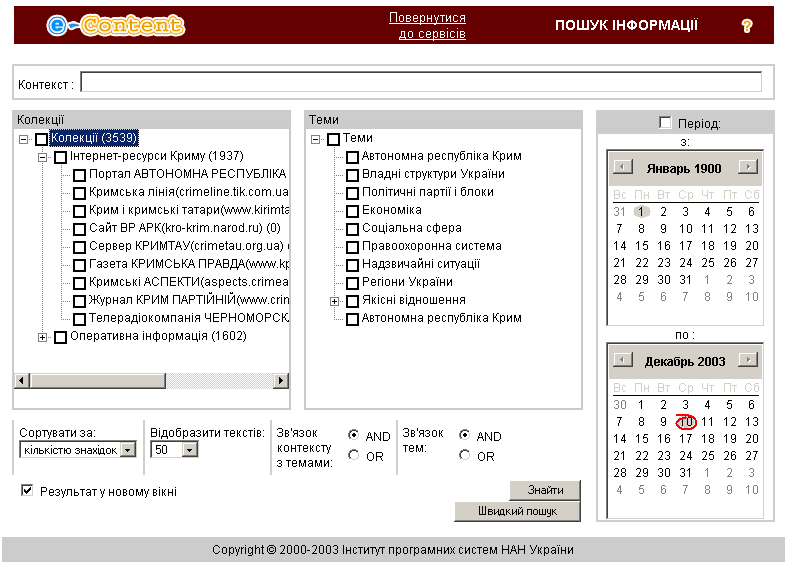
Task: Collapse the Теми root node
Action: click(x=315, y=139)
